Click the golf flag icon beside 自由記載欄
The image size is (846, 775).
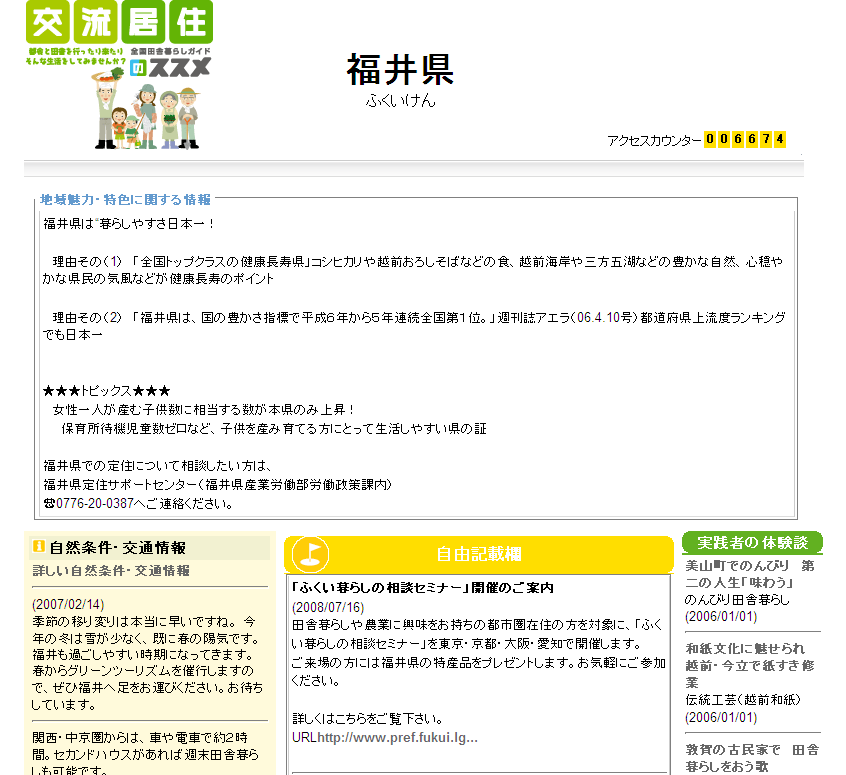(x=310, y=554)
